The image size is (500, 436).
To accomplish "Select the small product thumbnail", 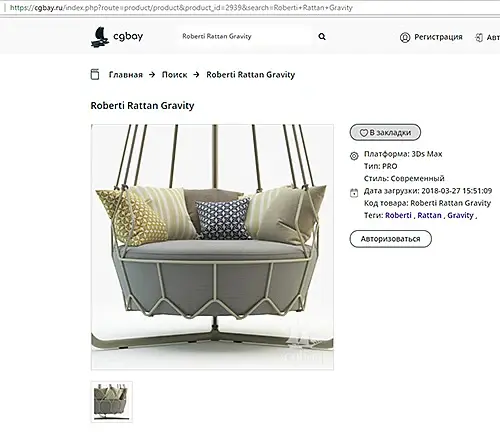I will click(112, 402).
